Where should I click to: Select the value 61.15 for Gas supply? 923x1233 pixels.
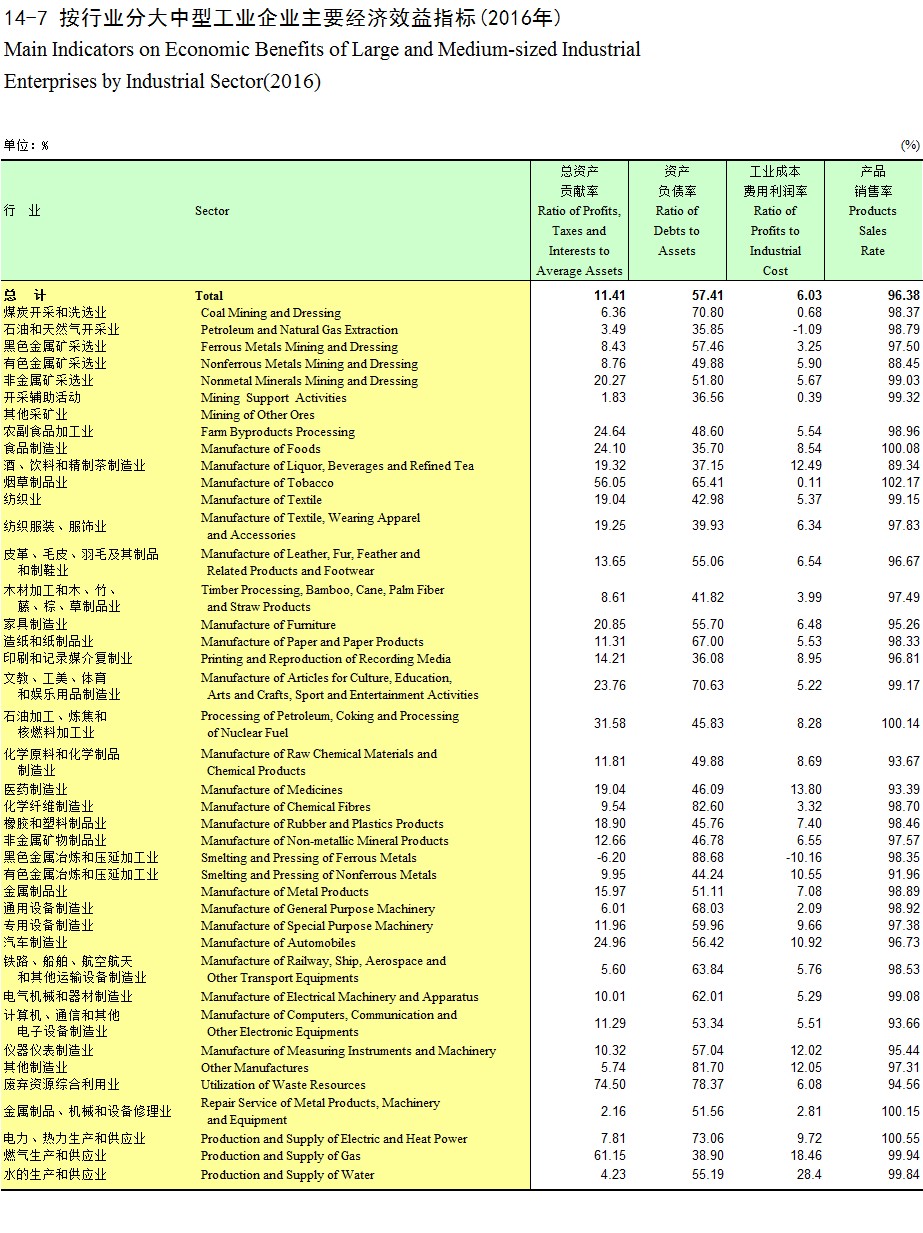[609, 1156]
